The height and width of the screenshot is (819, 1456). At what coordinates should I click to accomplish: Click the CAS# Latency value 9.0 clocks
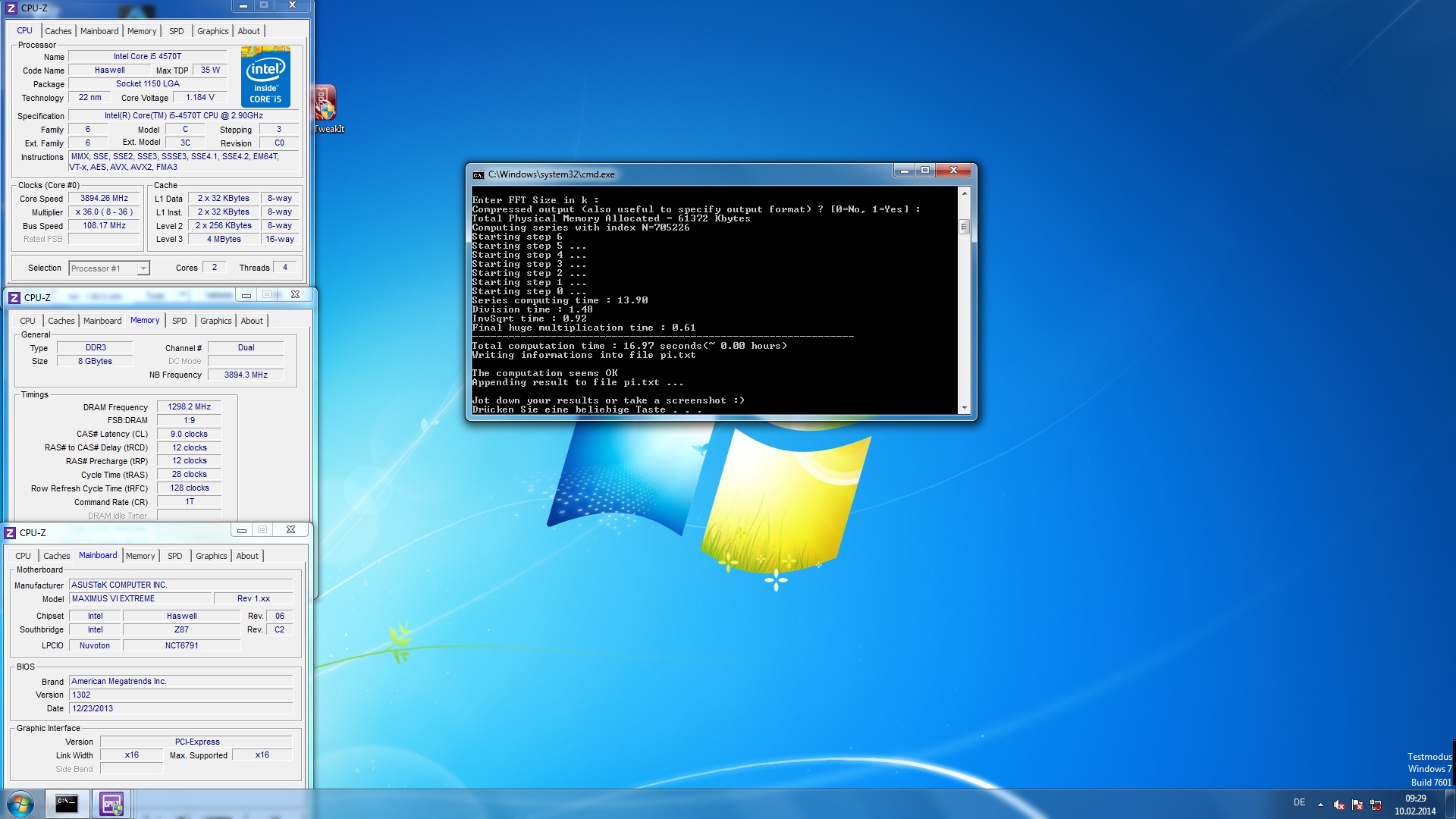189,435
